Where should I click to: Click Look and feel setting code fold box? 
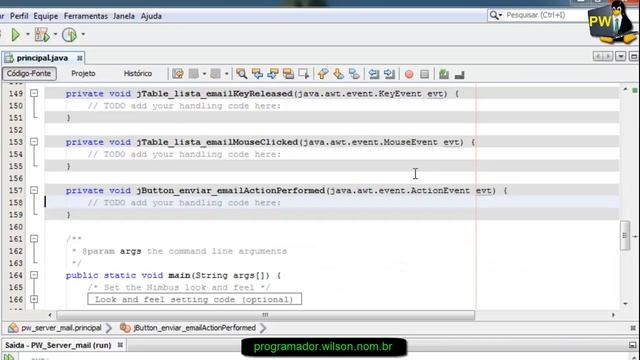[x=194, y=299]
